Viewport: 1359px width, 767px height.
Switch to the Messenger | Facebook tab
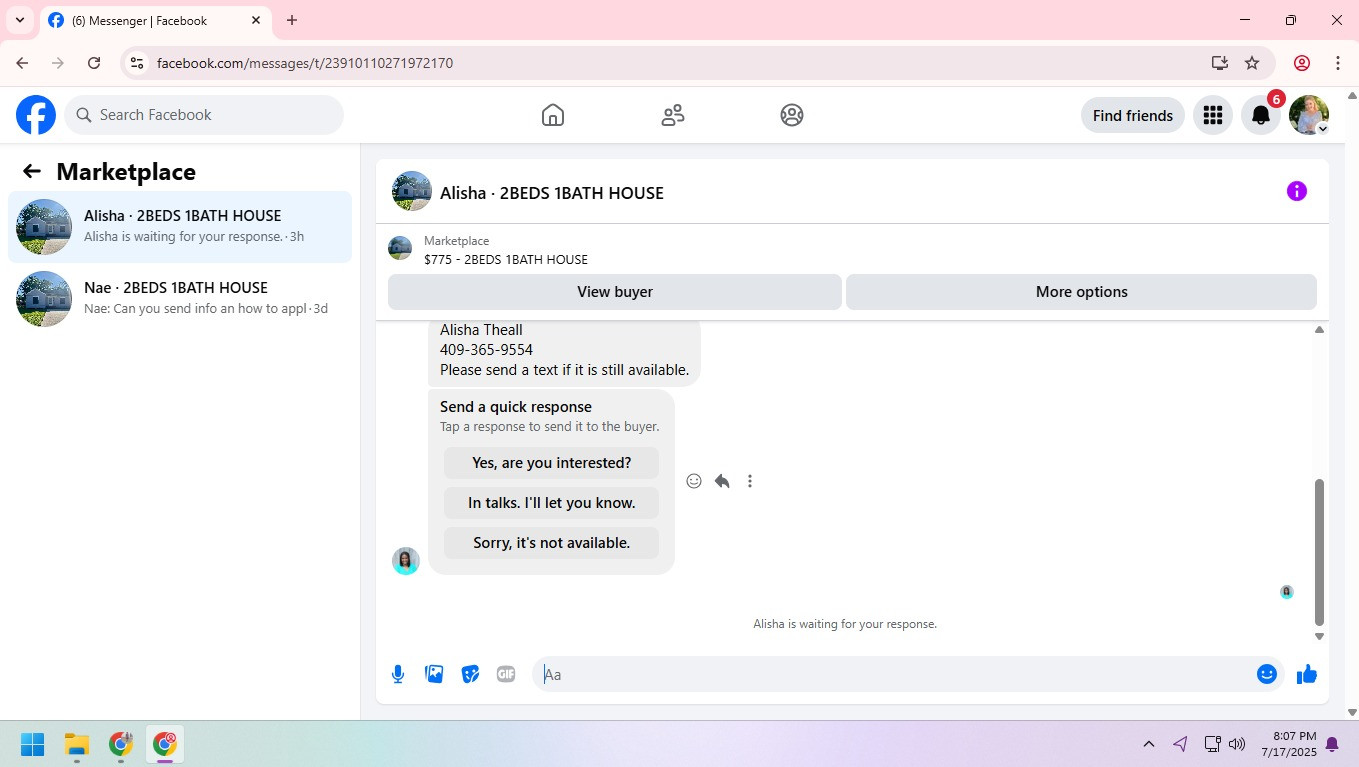coord(155,20)
